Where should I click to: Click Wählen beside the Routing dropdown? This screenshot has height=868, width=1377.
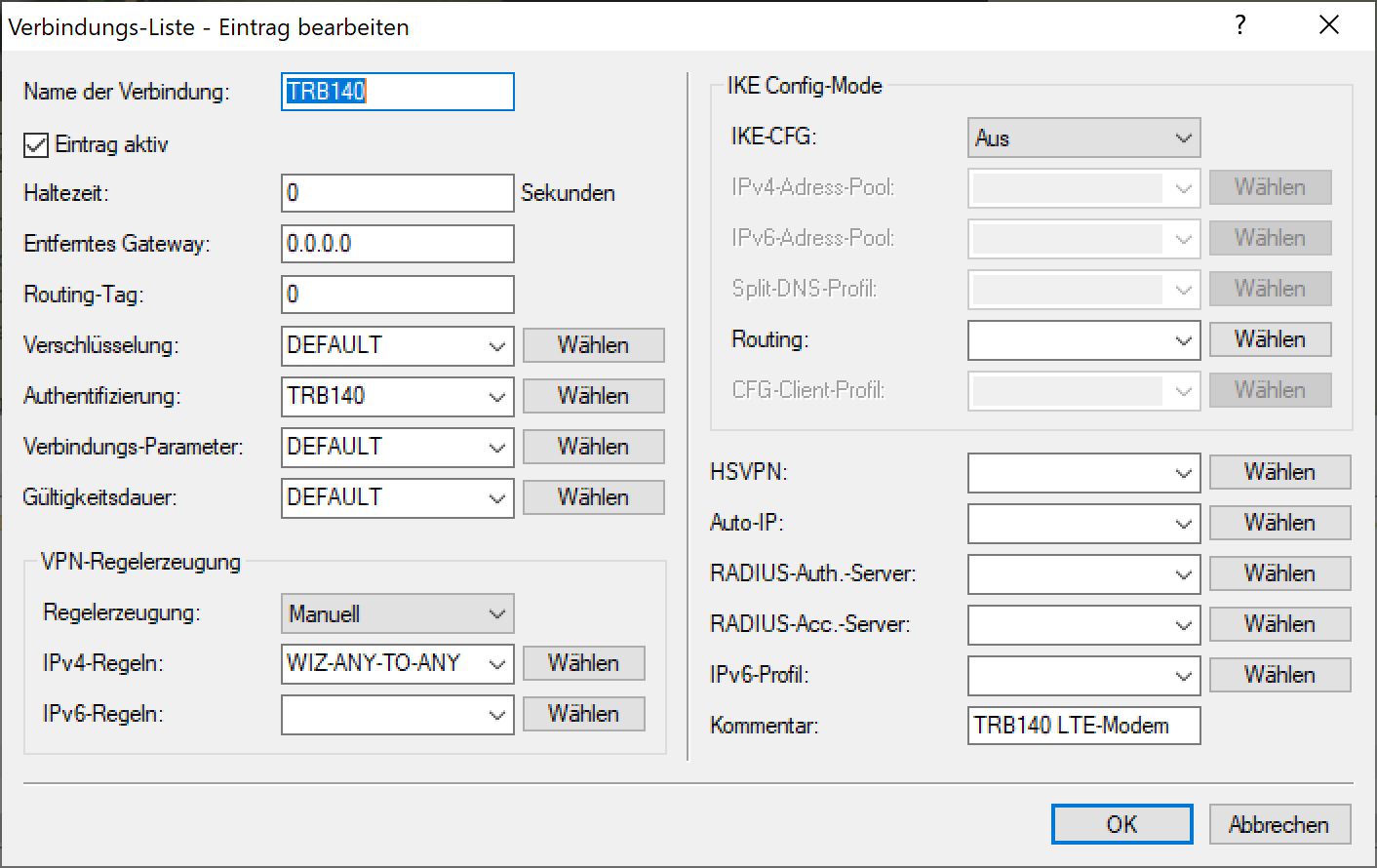(1270, 339)
